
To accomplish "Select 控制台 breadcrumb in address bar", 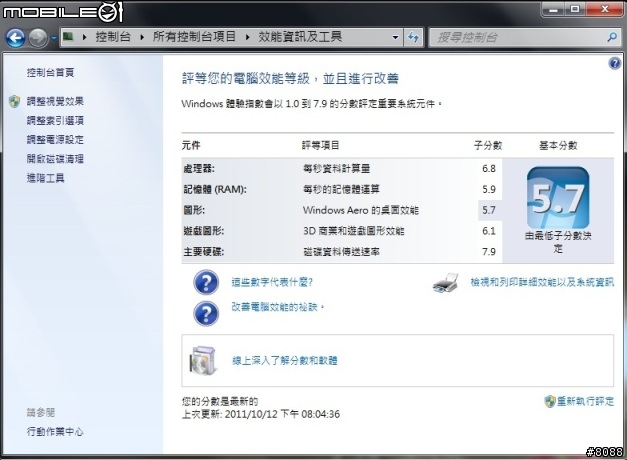I will click(x=113, y=37).
